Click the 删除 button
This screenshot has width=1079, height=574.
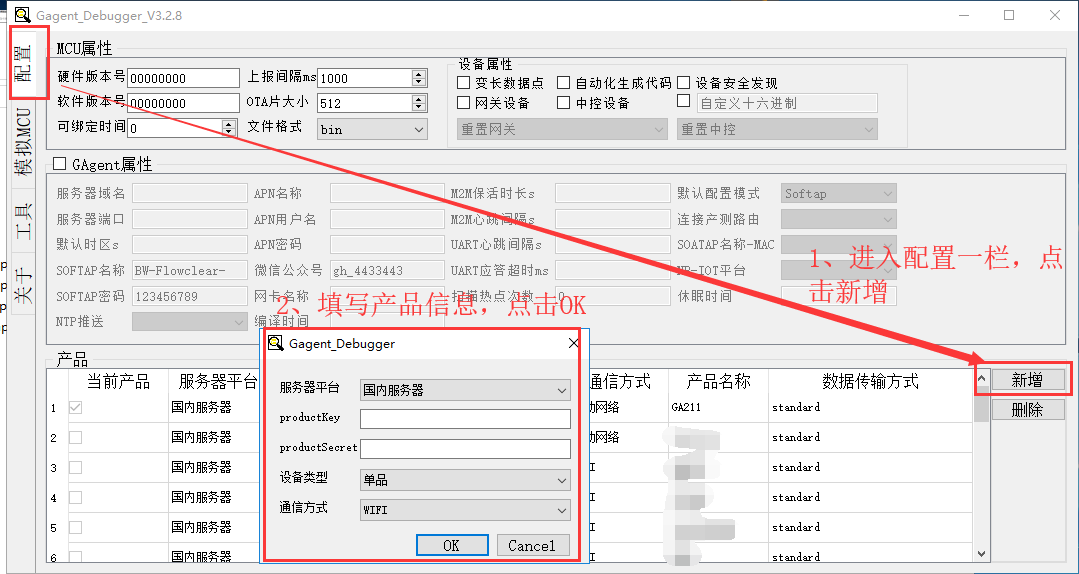tap(1027, 410)
